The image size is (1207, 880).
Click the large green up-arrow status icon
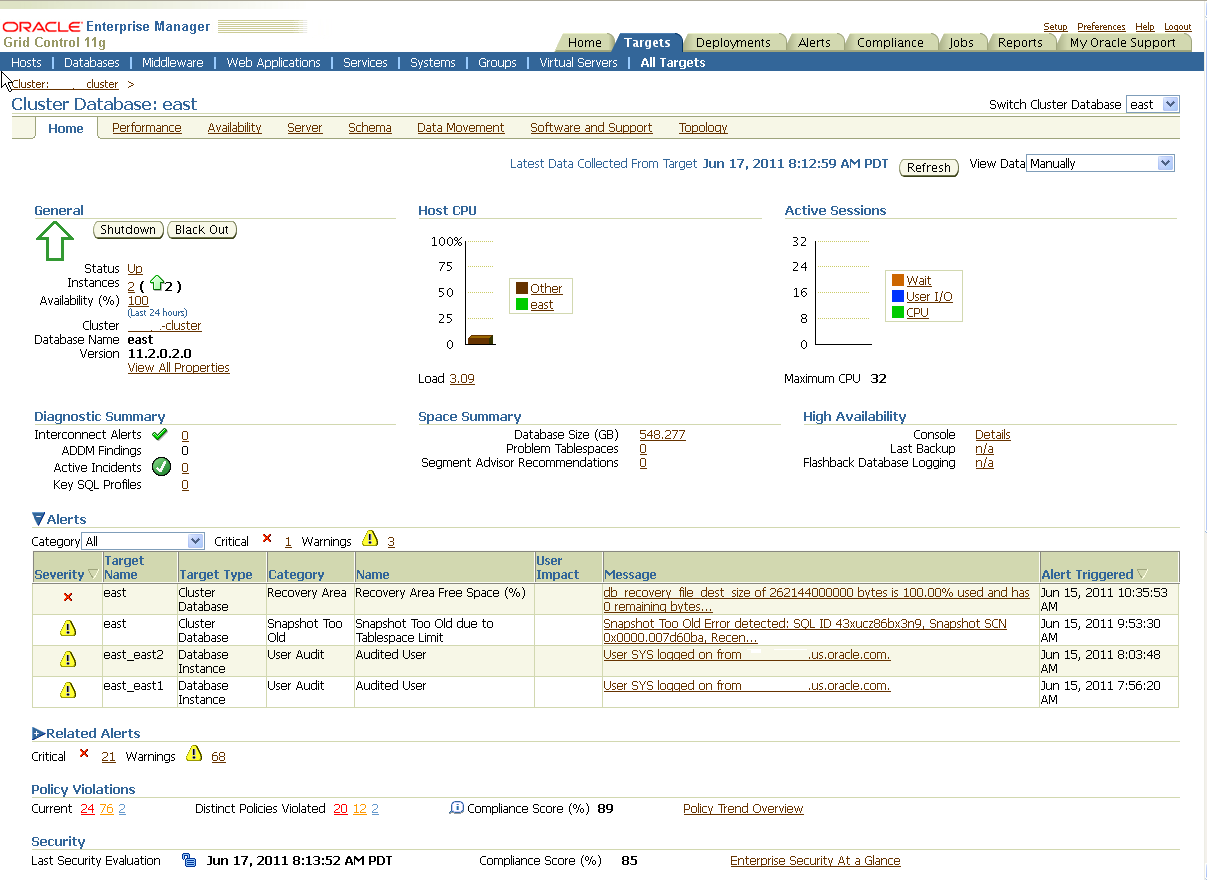(55, 241)
